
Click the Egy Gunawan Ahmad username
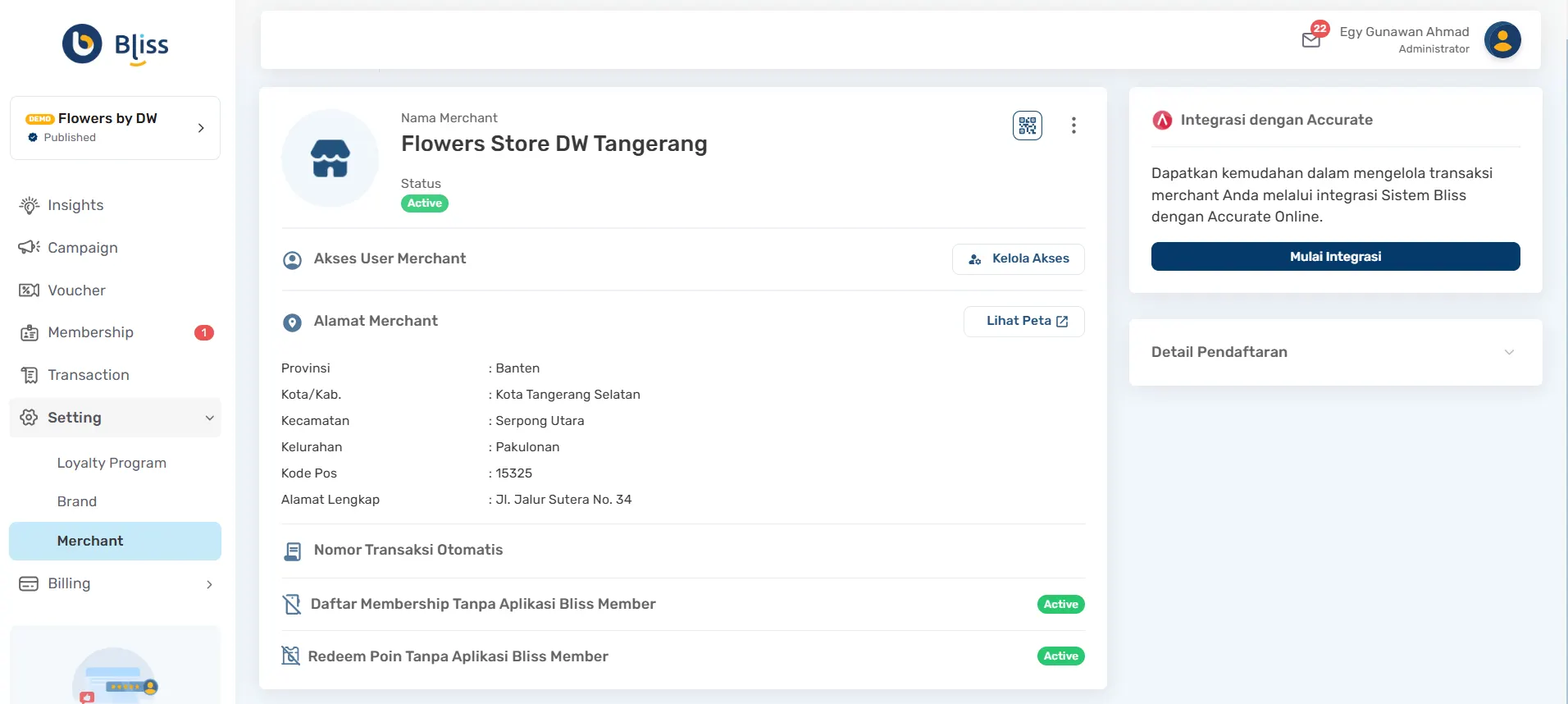pyautogui.click(x=1404, y=31)
